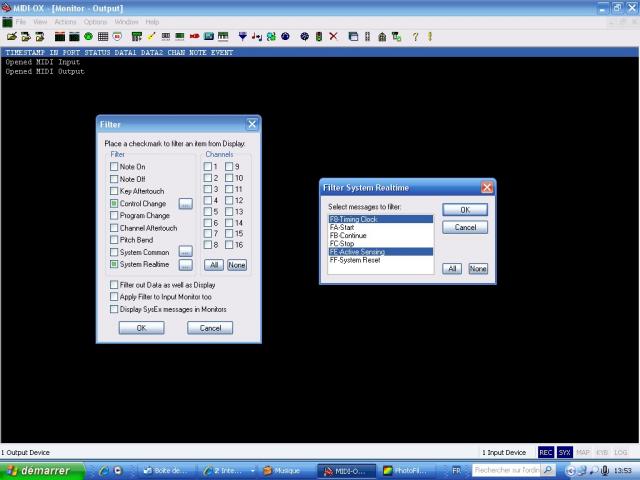The image size is (640, 480).
Task: Click the grid table toolbar icon
Action: tap(103, 37)
